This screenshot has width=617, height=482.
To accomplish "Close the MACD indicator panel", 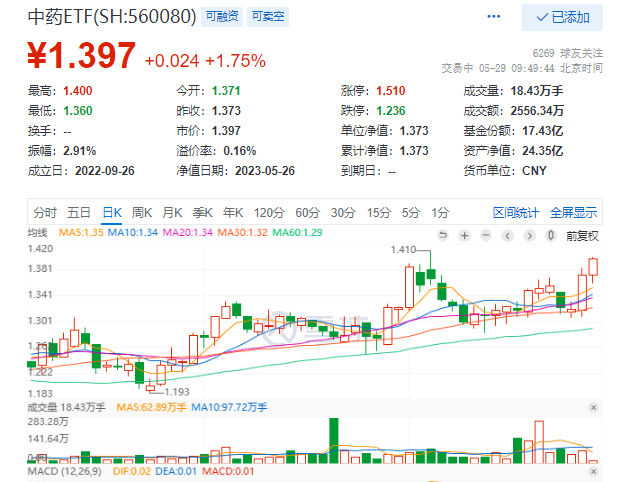I will [594, 471].
